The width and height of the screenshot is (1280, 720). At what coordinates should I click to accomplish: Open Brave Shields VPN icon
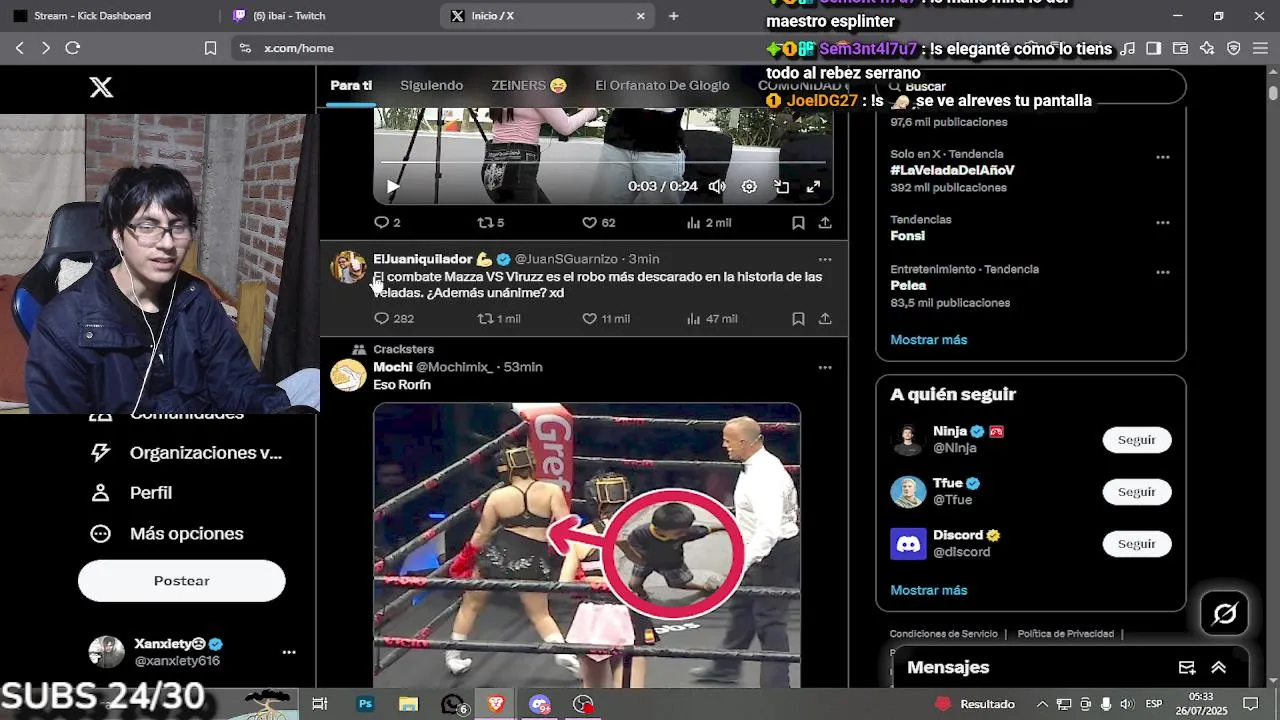1234,48
